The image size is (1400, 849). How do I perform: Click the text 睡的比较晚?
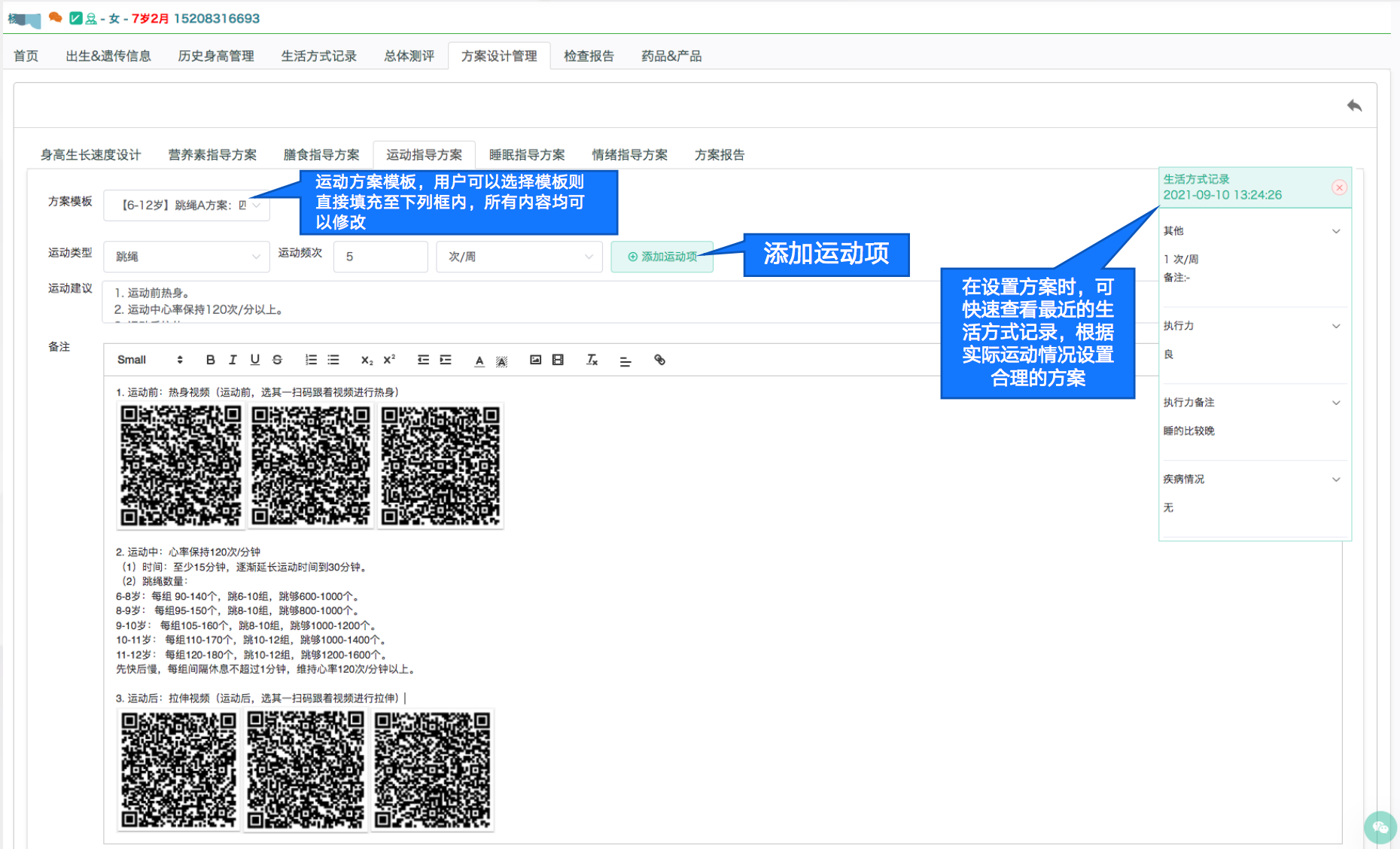[x=1189, y=431]
